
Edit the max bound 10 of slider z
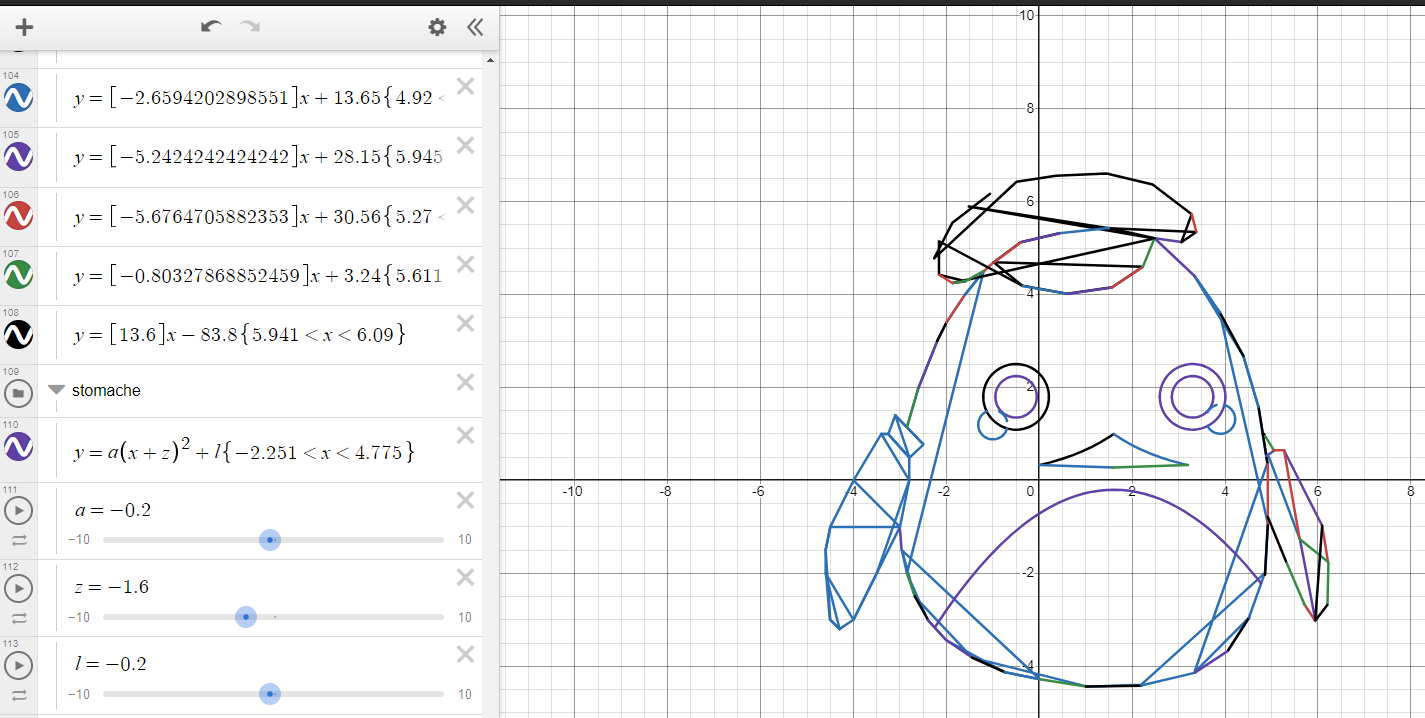tap(464, 617)
